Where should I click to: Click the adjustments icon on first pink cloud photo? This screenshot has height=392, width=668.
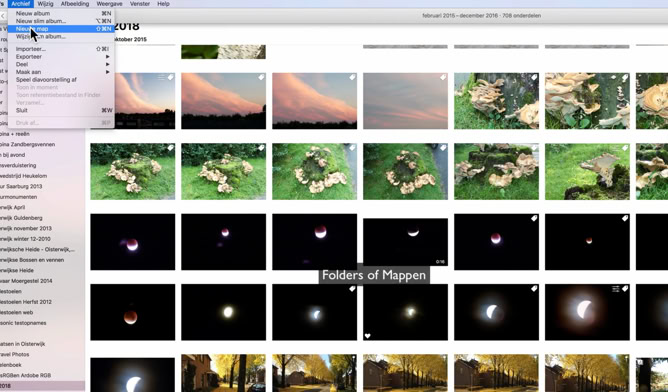(x=161, y=78)
